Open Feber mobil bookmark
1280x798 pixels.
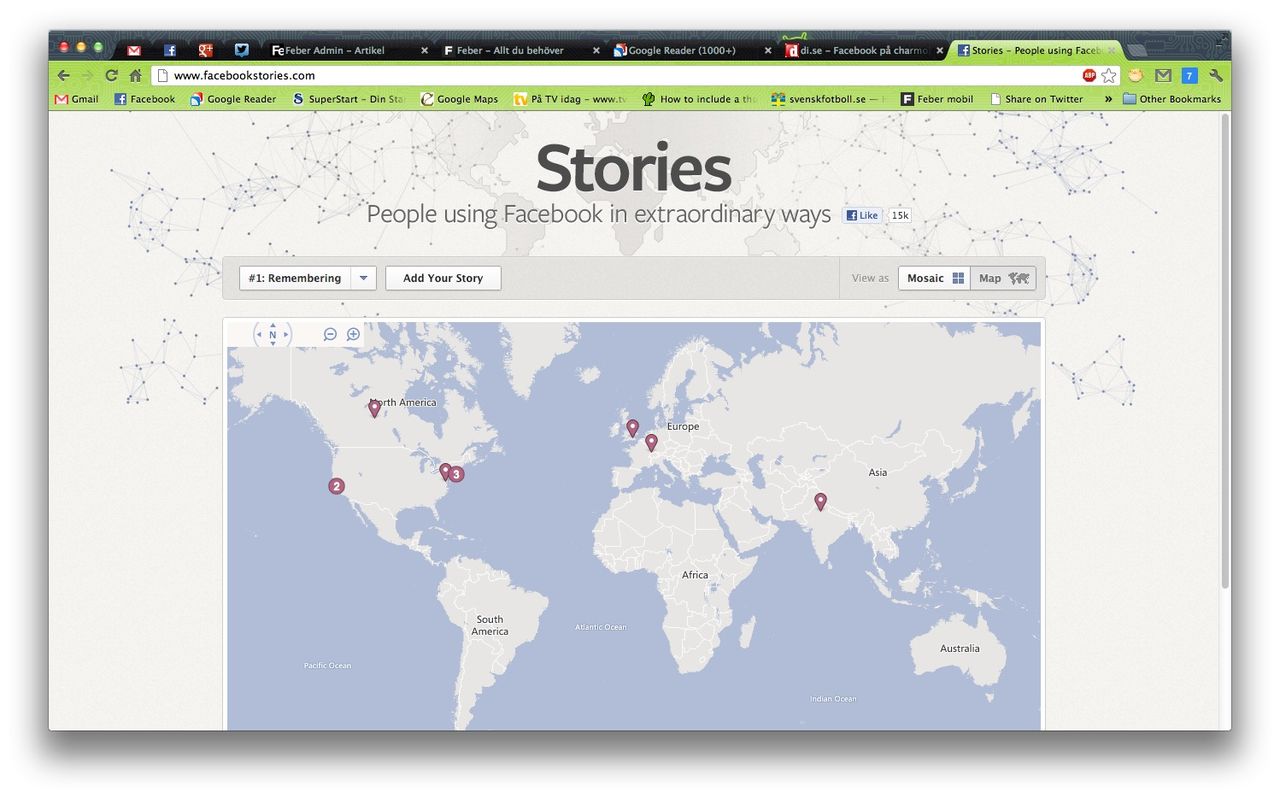[x=937, y=99]
